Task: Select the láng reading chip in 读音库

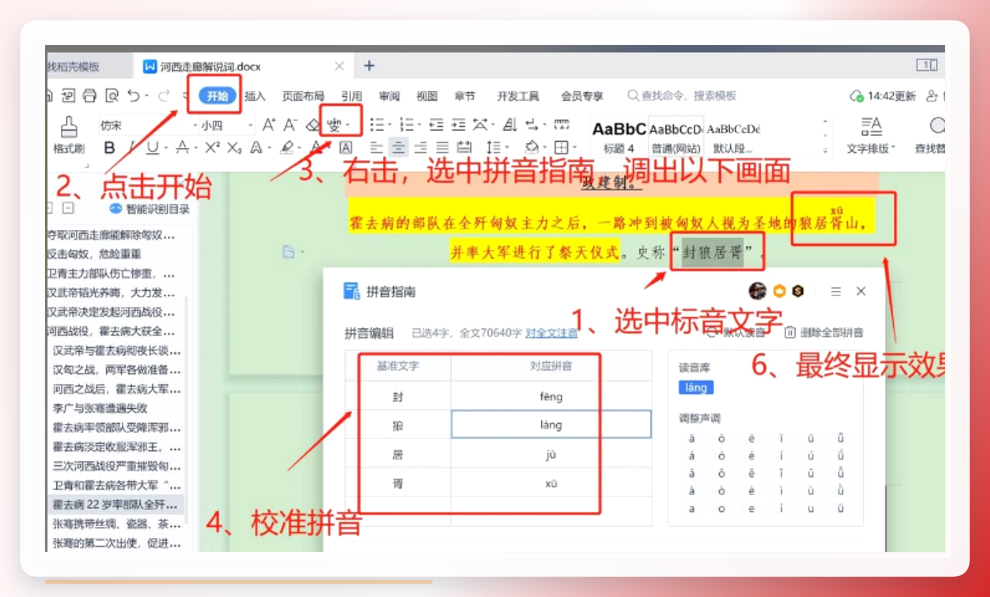Action: click(x=696, y=387)
